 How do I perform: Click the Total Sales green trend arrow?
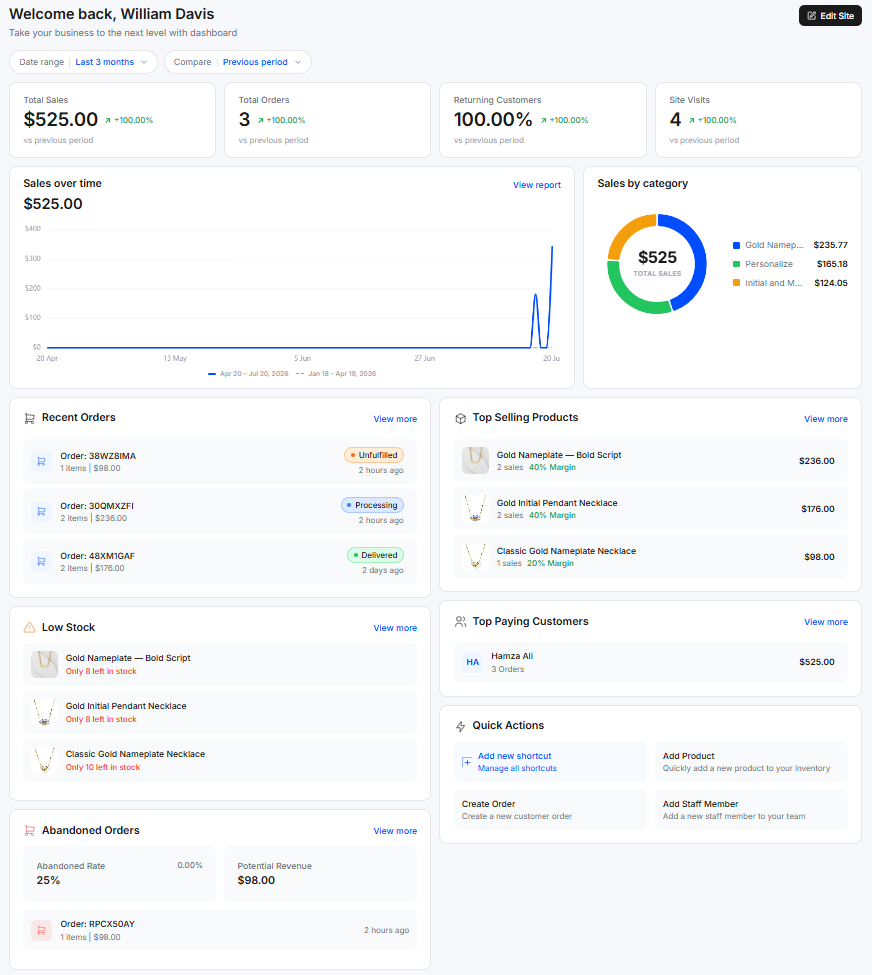point(108,121)
